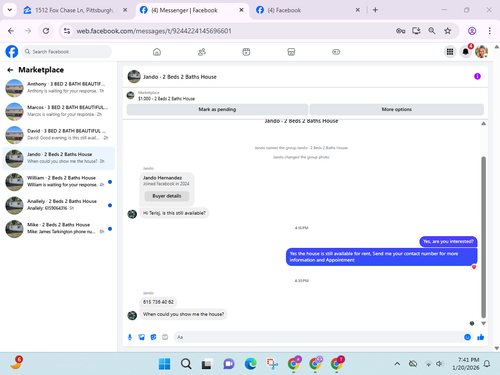This screenshot has height=375, width=500.
Task: Show hidden system tray icons chevron
Action: [397, 364]
